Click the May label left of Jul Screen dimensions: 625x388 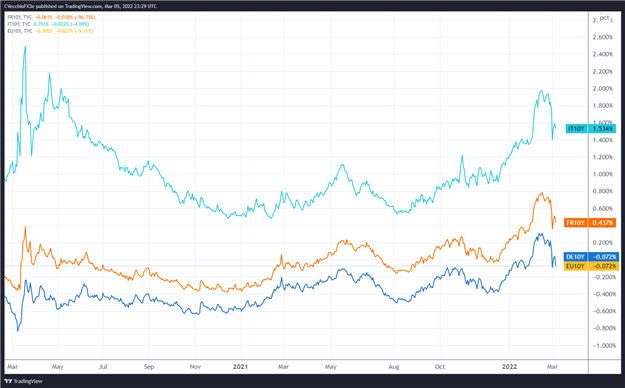[58, 366]
